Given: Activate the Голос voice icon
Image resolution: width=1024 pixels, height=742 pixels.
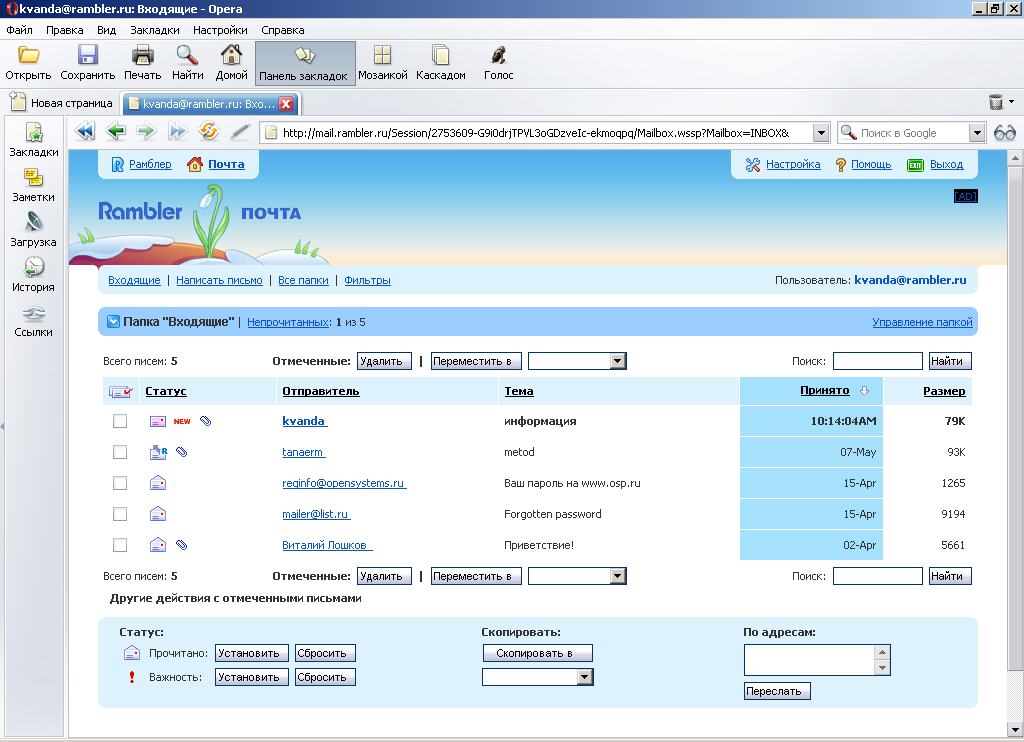Looking at the screenshot, I should (x=498, y=55).
